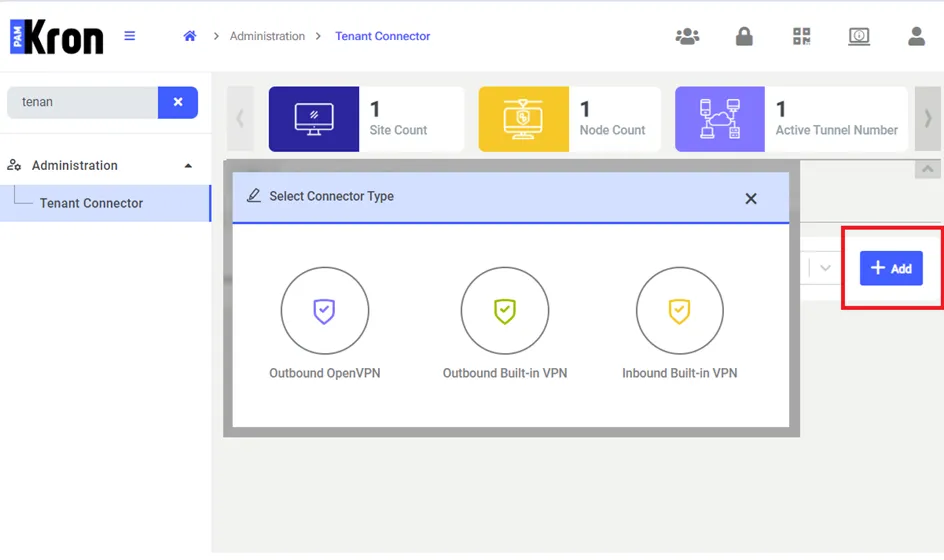944x560 pixels.
Task: Collapse the panel with the up chevron
Action: pos(928,169)
